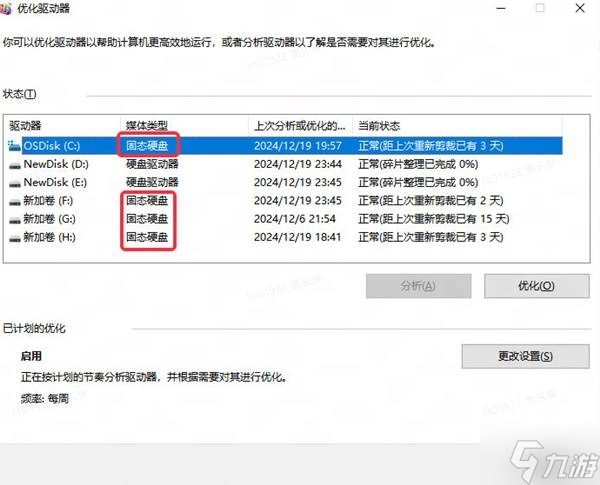Click the 分析(A) button
The width and height of the screenshot is (600, 485).
tap(418, 286)
